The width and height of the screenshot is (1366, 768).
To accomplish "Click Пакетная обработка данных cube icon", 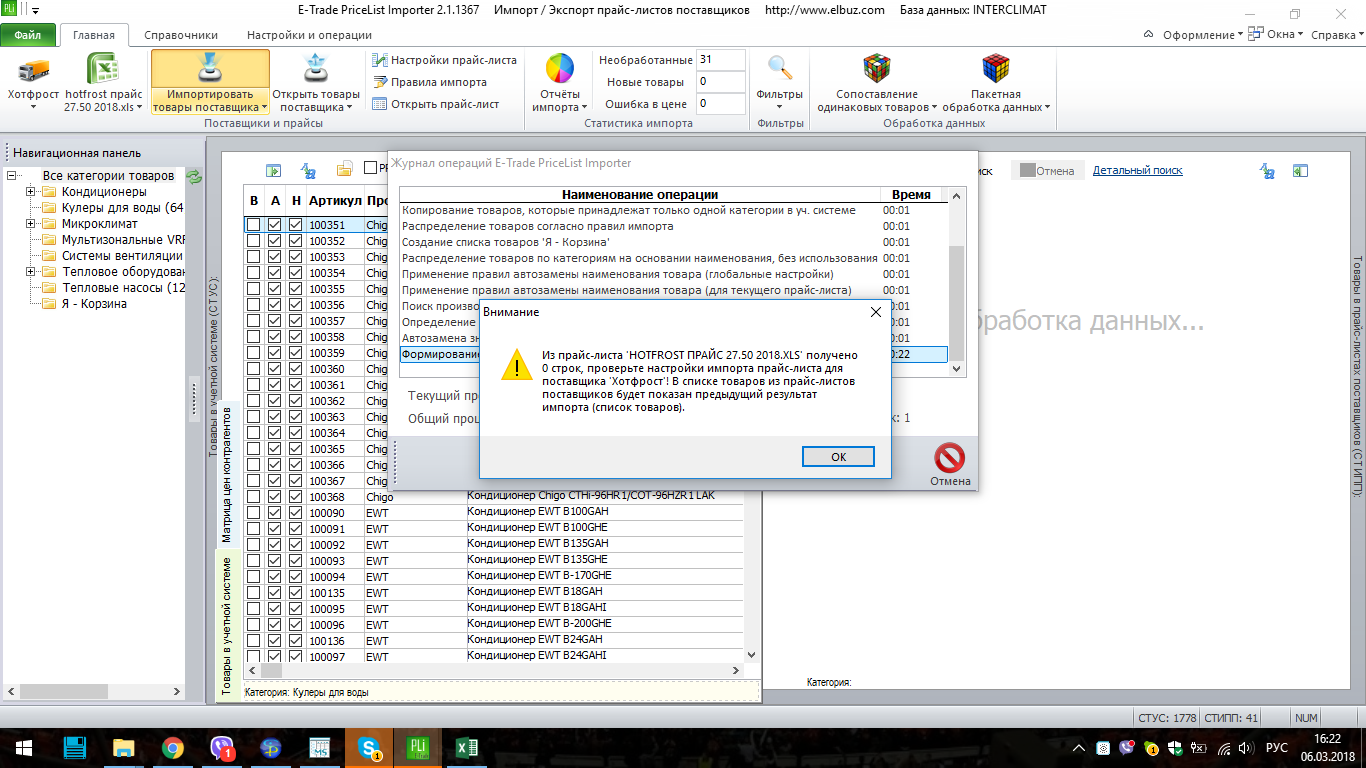I will point(996,69).
